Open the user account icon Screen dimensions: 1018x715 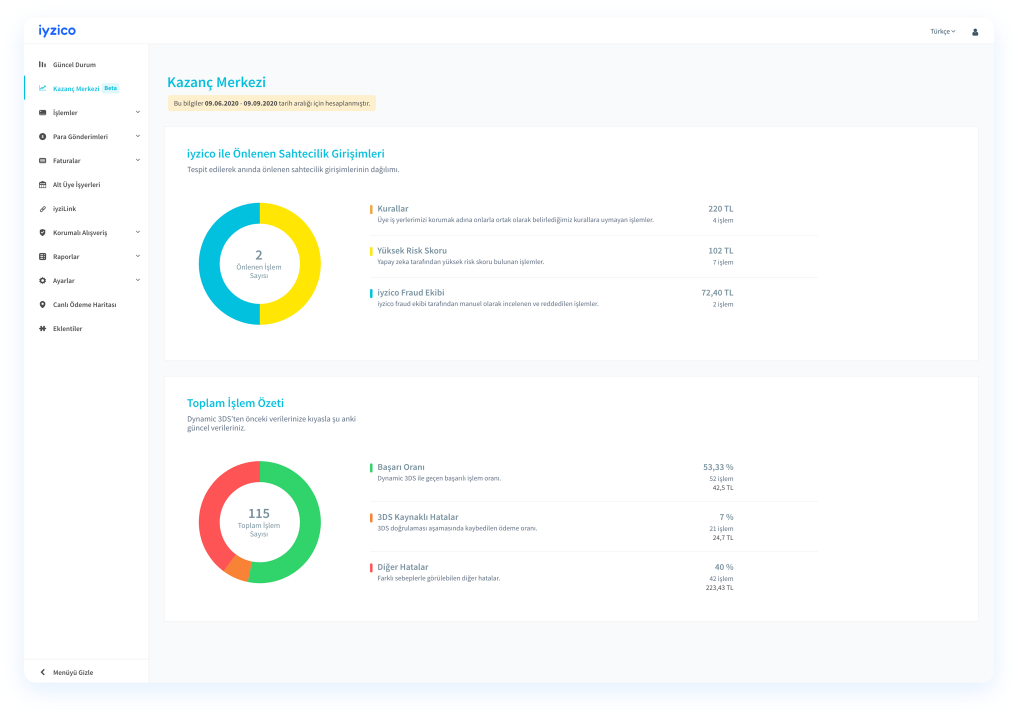(x=975, y=32)
